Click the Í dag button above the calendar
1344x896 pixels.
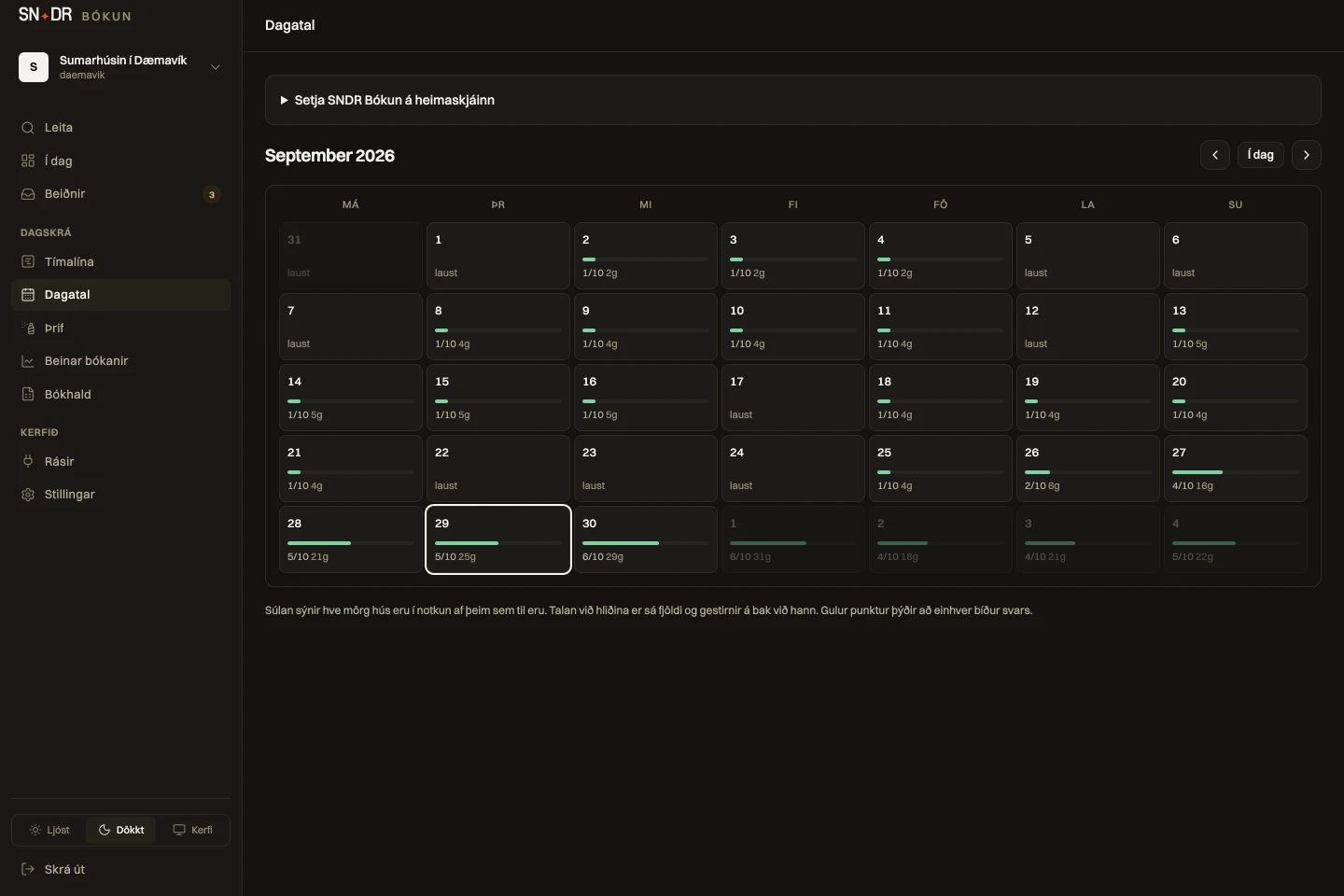pos(1261,155)
